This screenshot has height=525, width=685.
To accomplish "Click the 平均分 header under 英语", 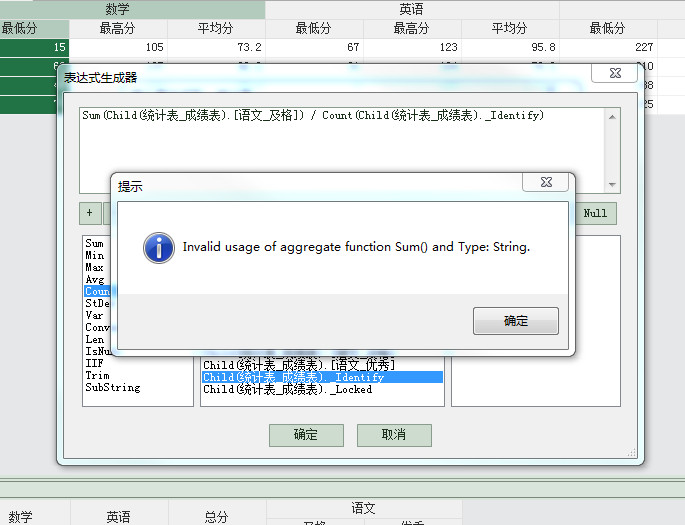I will click(x=509, y=29).
